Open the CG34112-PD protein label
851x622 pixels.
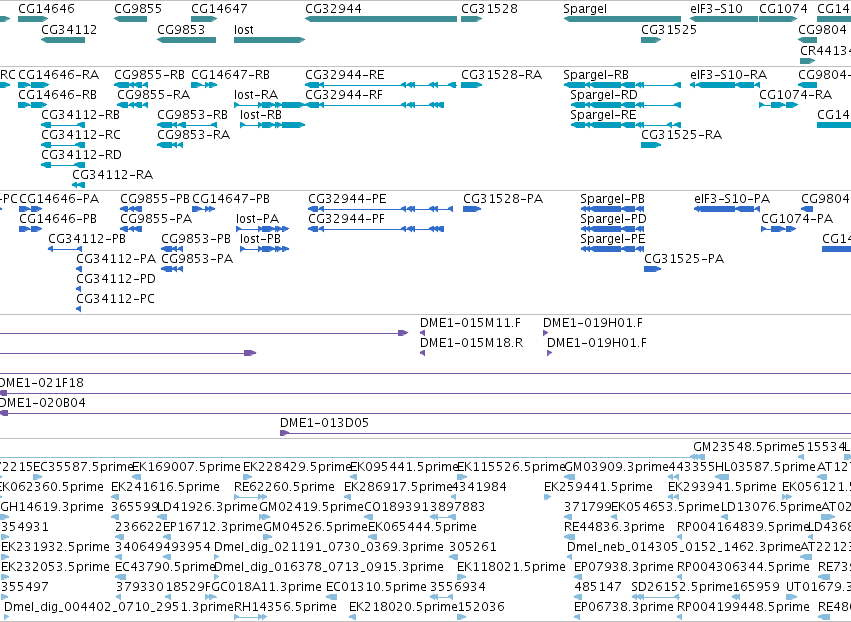[x=116, y=279]
